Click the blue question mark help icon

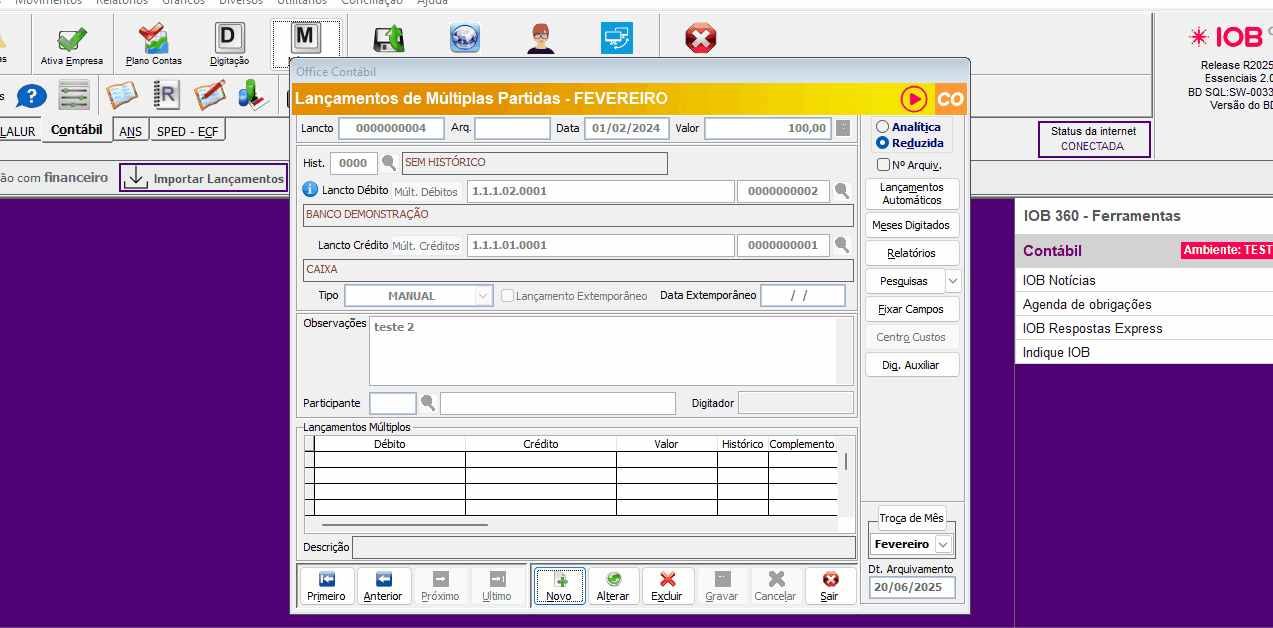[32, 96]
